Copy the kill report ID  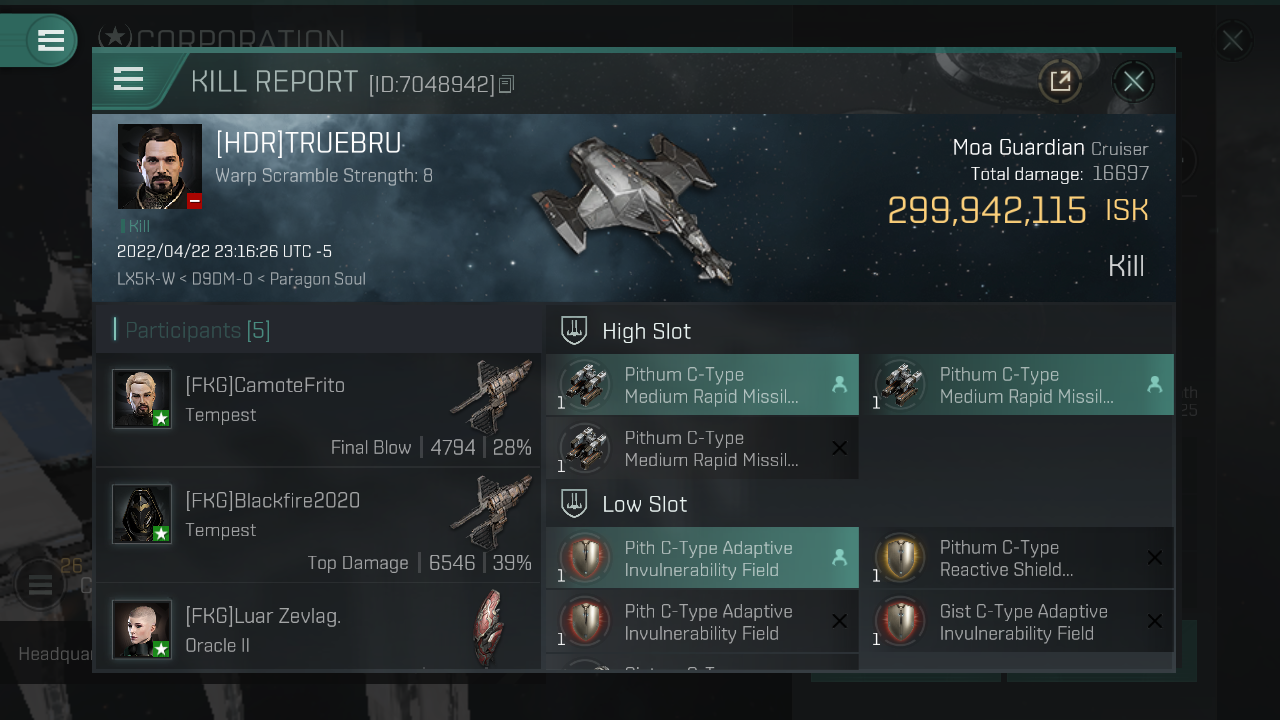506,85
